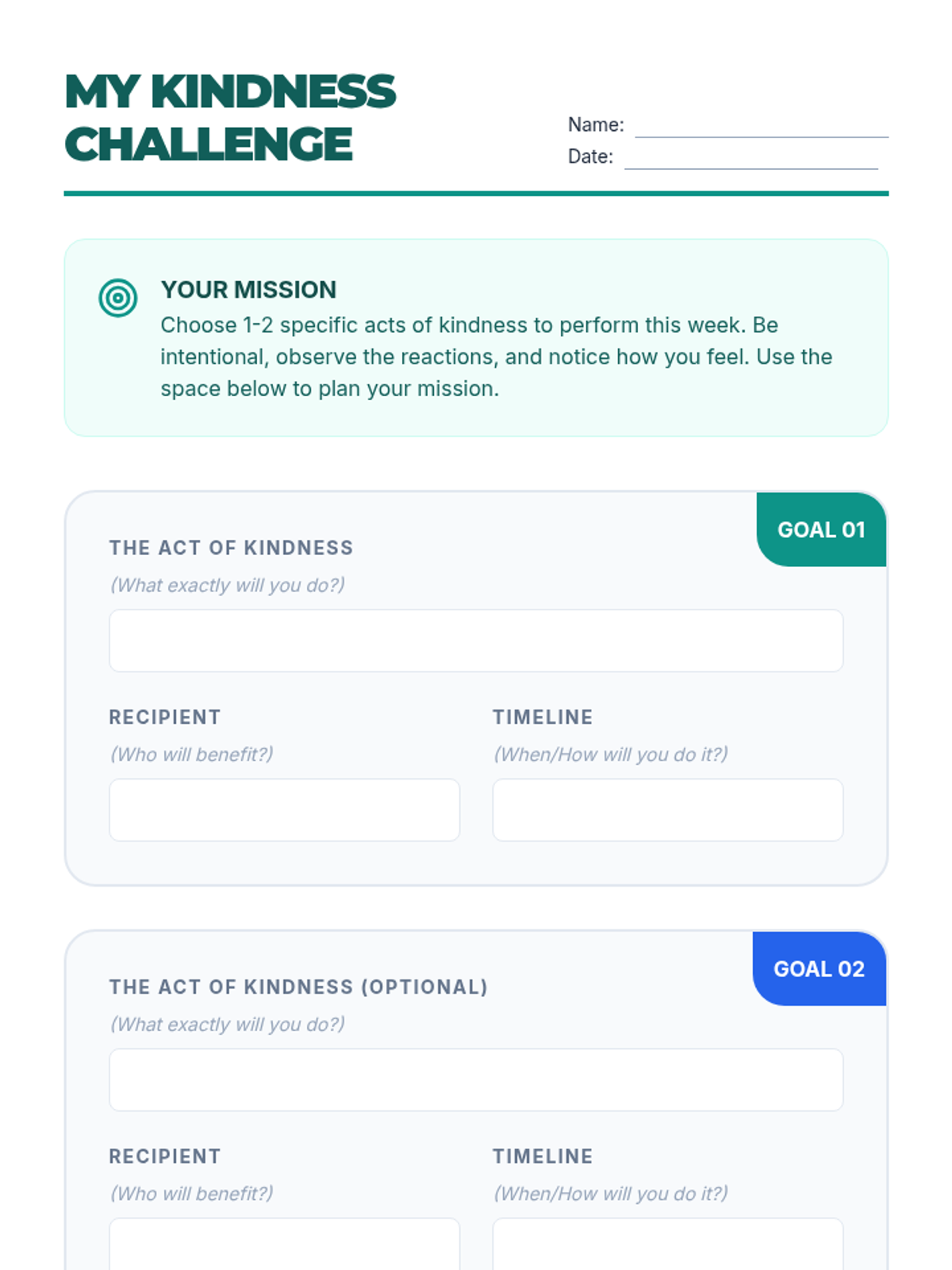This screenshot has width=952, height=1270.
Task: Click the Name field line
Action: click(x=761, y=127)
